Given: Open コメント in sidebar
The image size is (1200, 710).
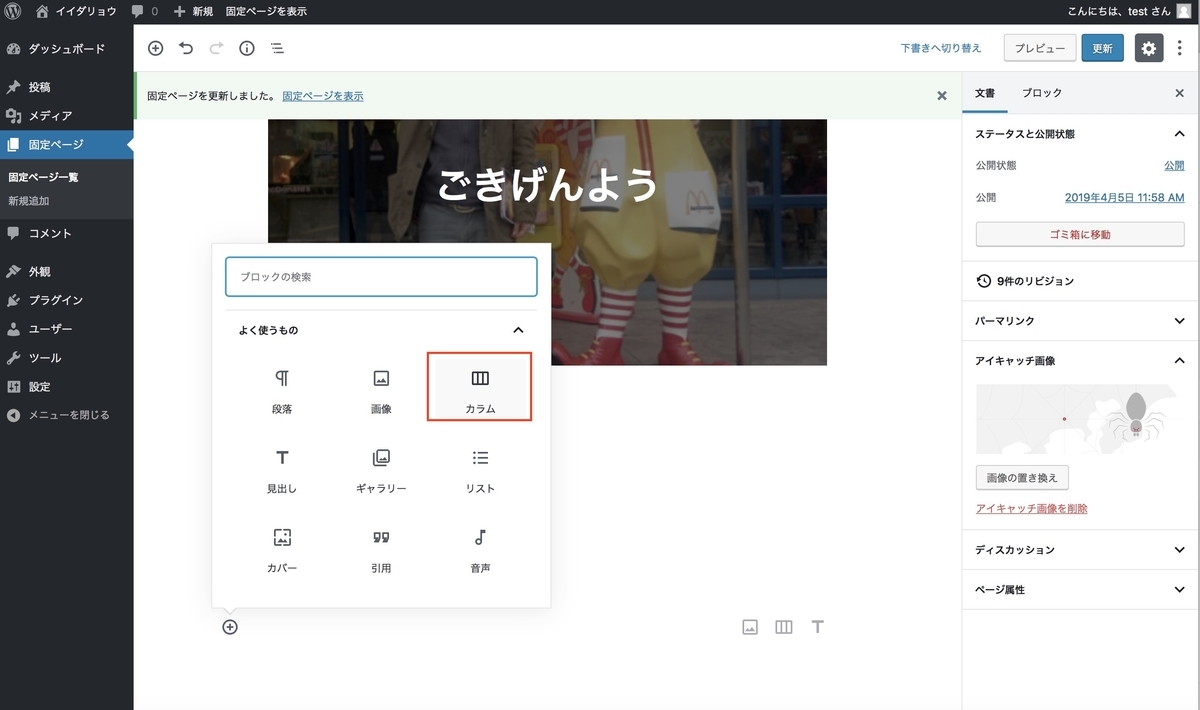Looking at the screenshot, I should coord(66,234).
